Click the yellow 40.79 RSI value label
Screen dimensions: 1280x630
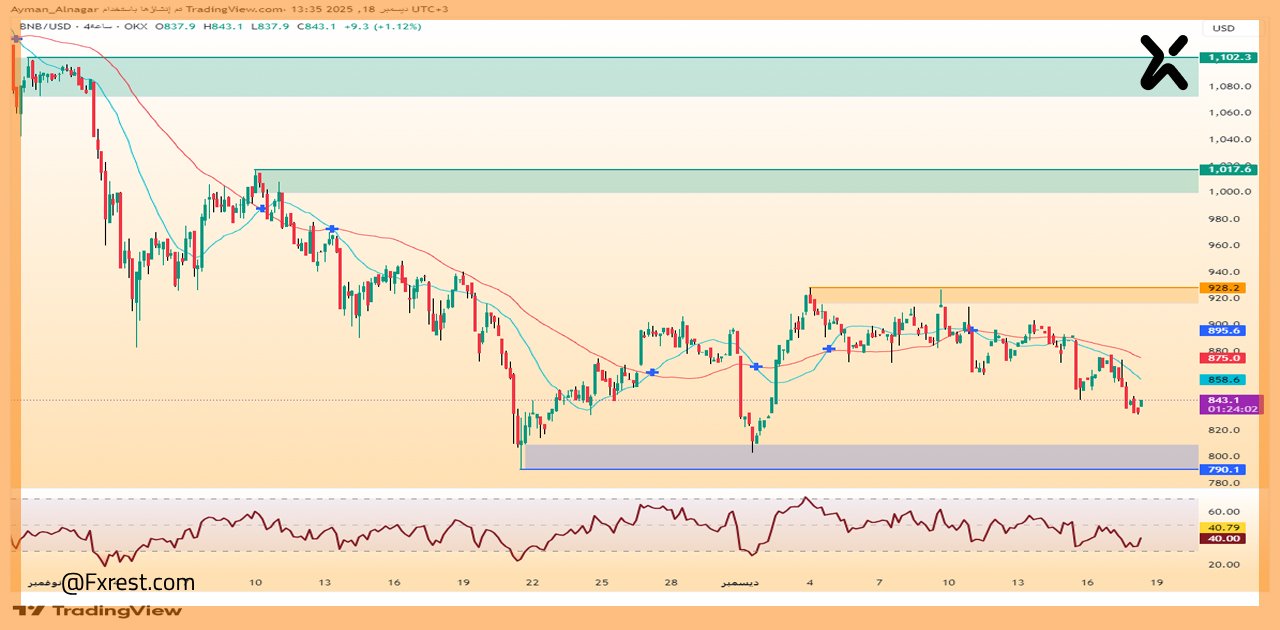pyautogui.click(x=1224, y=527)
